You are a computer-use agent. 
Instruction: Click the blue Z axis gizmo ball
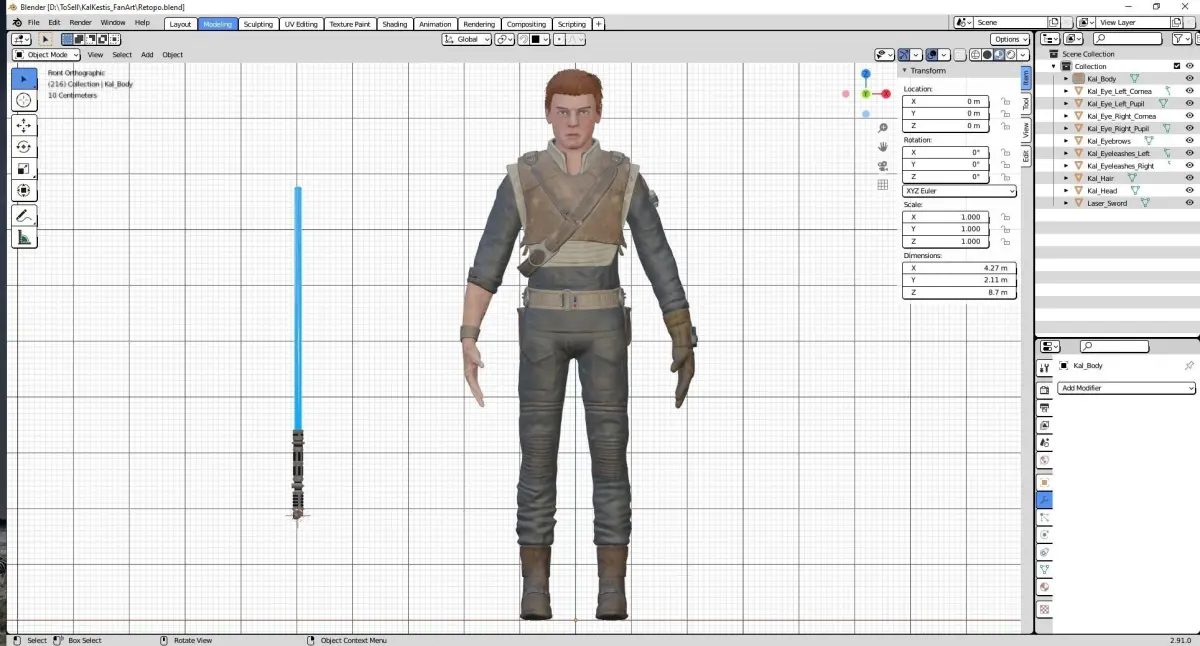(866, 74)
